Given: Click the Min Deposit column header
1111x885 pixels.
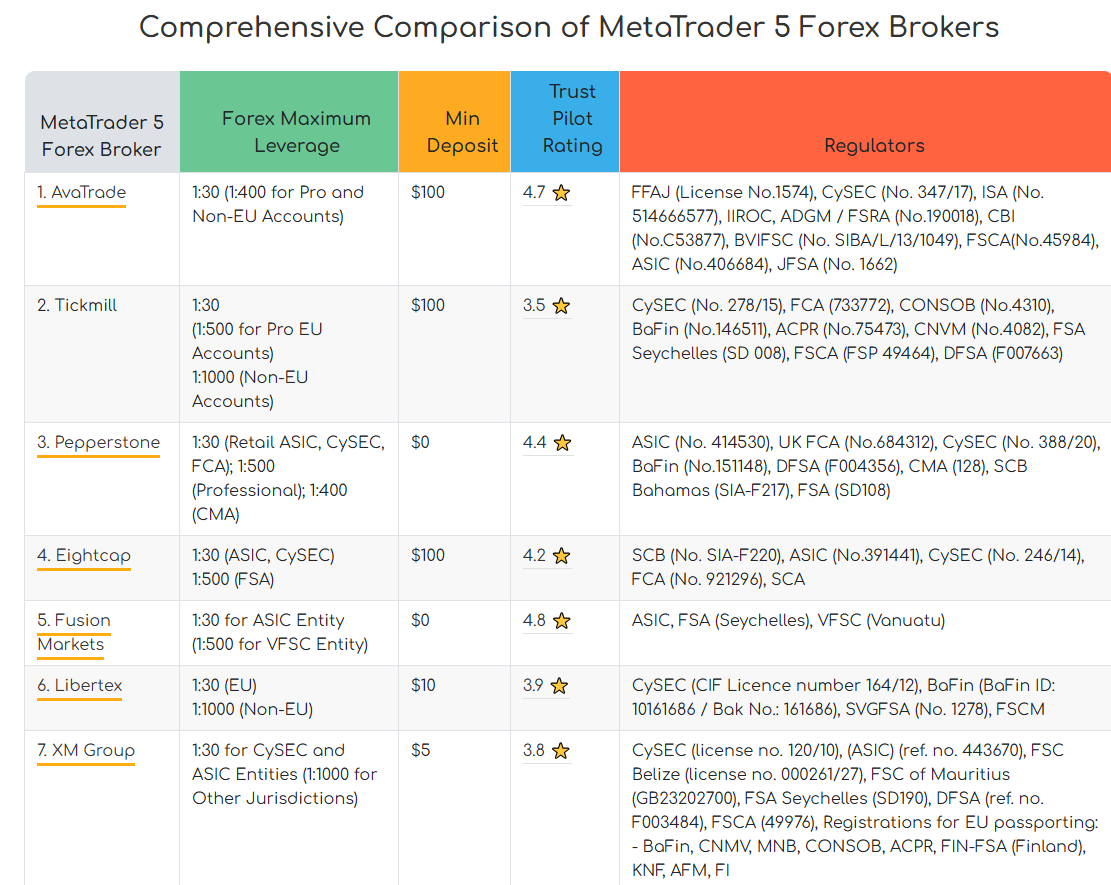Looking at the screenshot, I should (x=462, y=132).
